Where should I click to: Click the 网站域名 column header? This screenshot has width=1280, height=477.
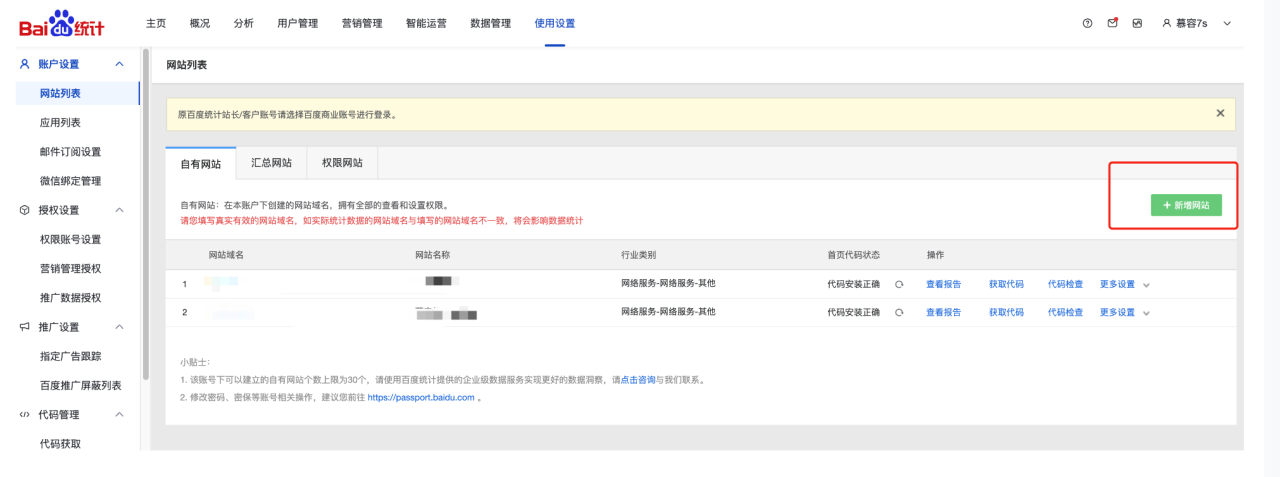[x=226, y=255]
